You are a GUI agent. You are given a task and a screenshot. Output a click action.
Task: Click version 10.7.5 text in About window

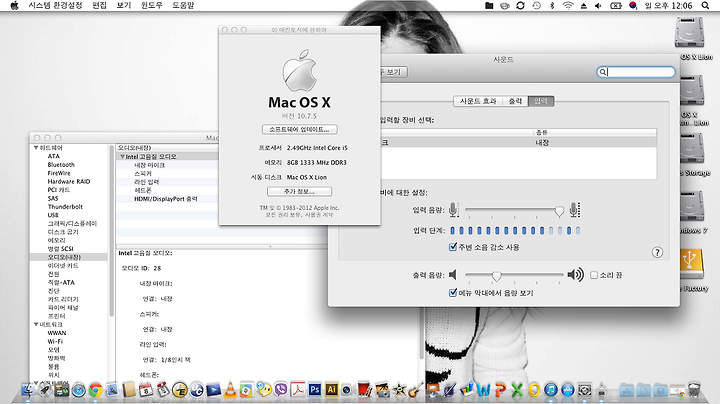pyautogui.click(x=299, y=116)
